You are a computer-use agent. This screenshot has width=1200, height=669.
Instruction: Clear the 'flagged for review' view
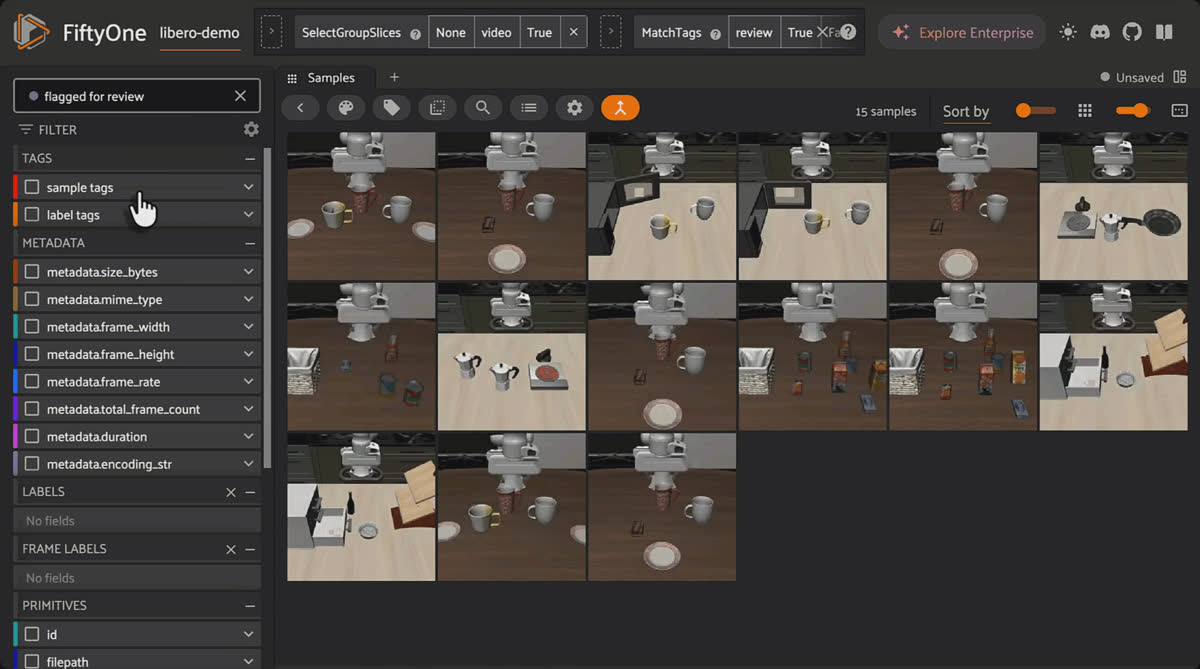(240, 96)
